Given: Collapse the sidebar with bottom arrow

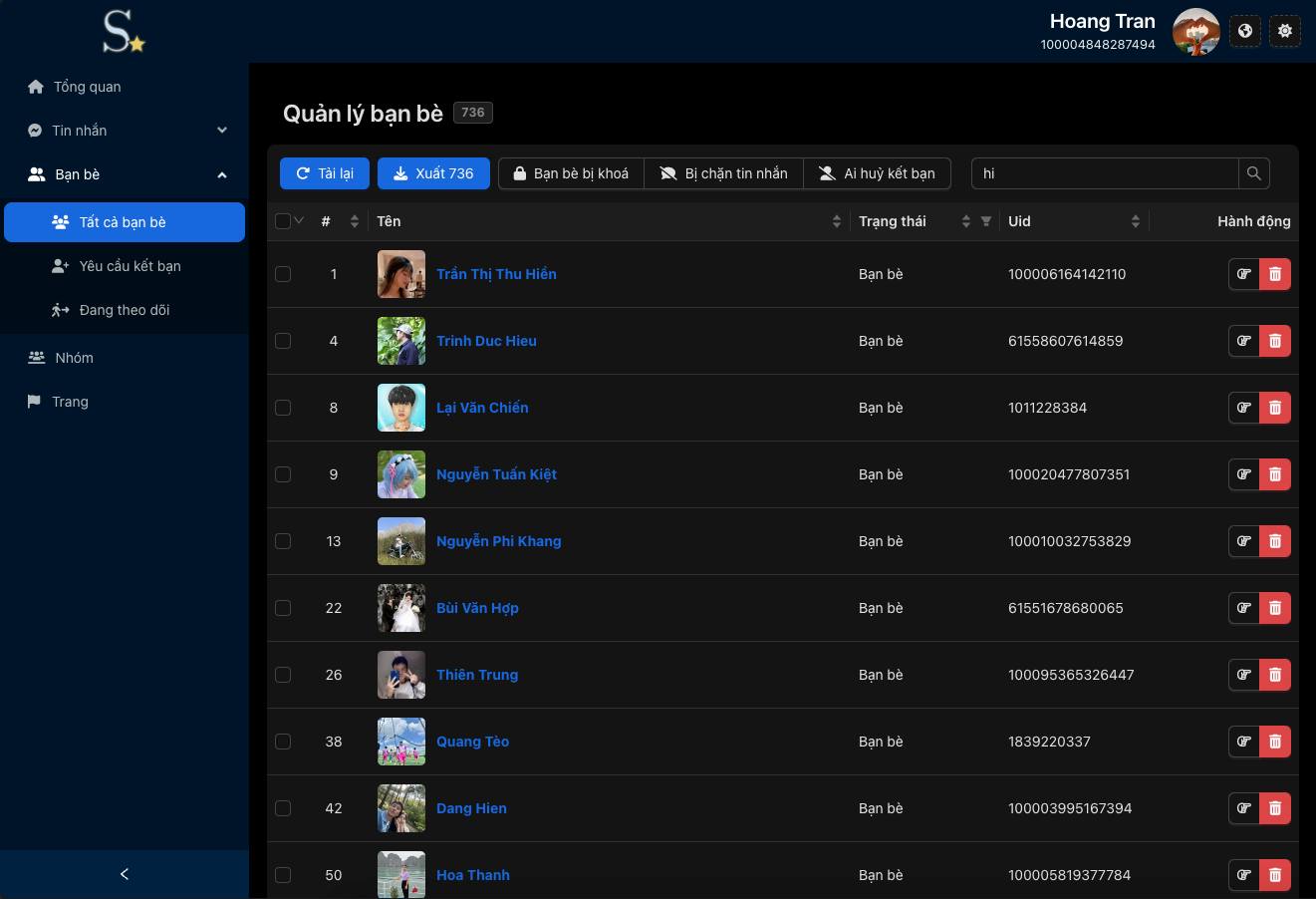Looking at the screenshot, I should pyautogui.click(x=125, y=874).
